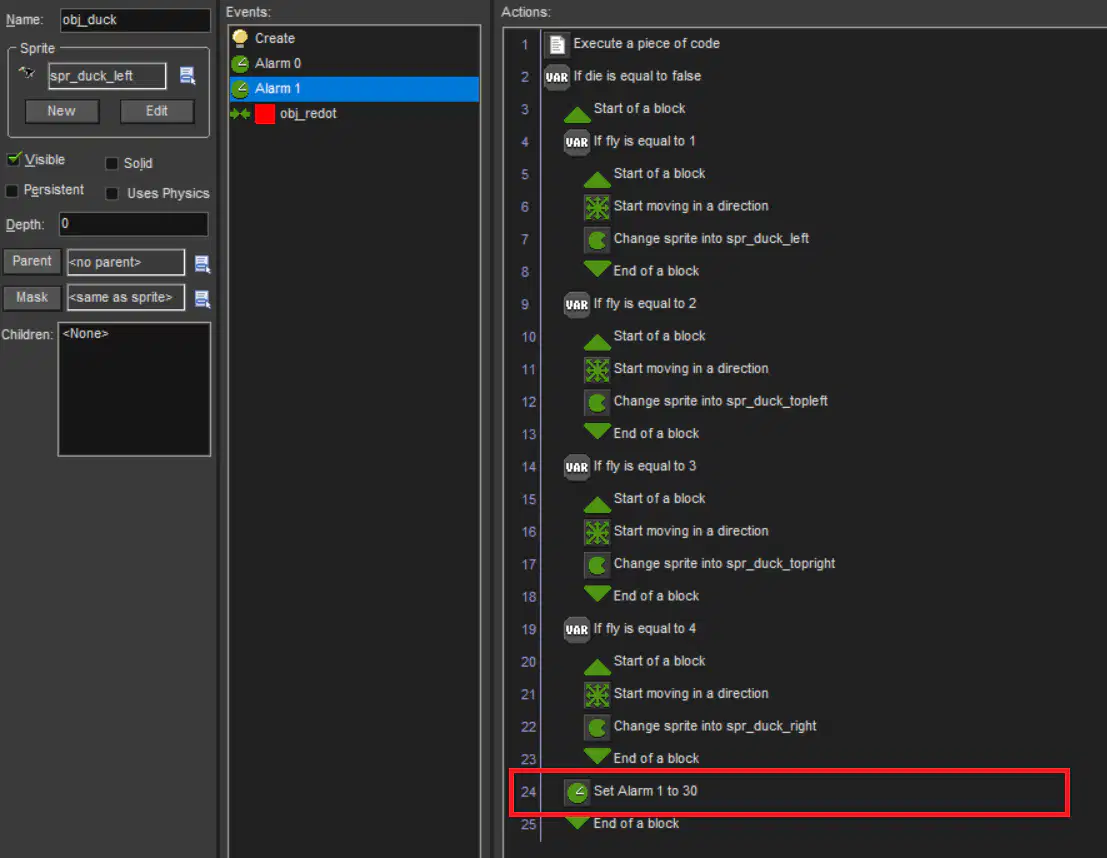Select Start moving in a direction on line 11

pos(676,369)
